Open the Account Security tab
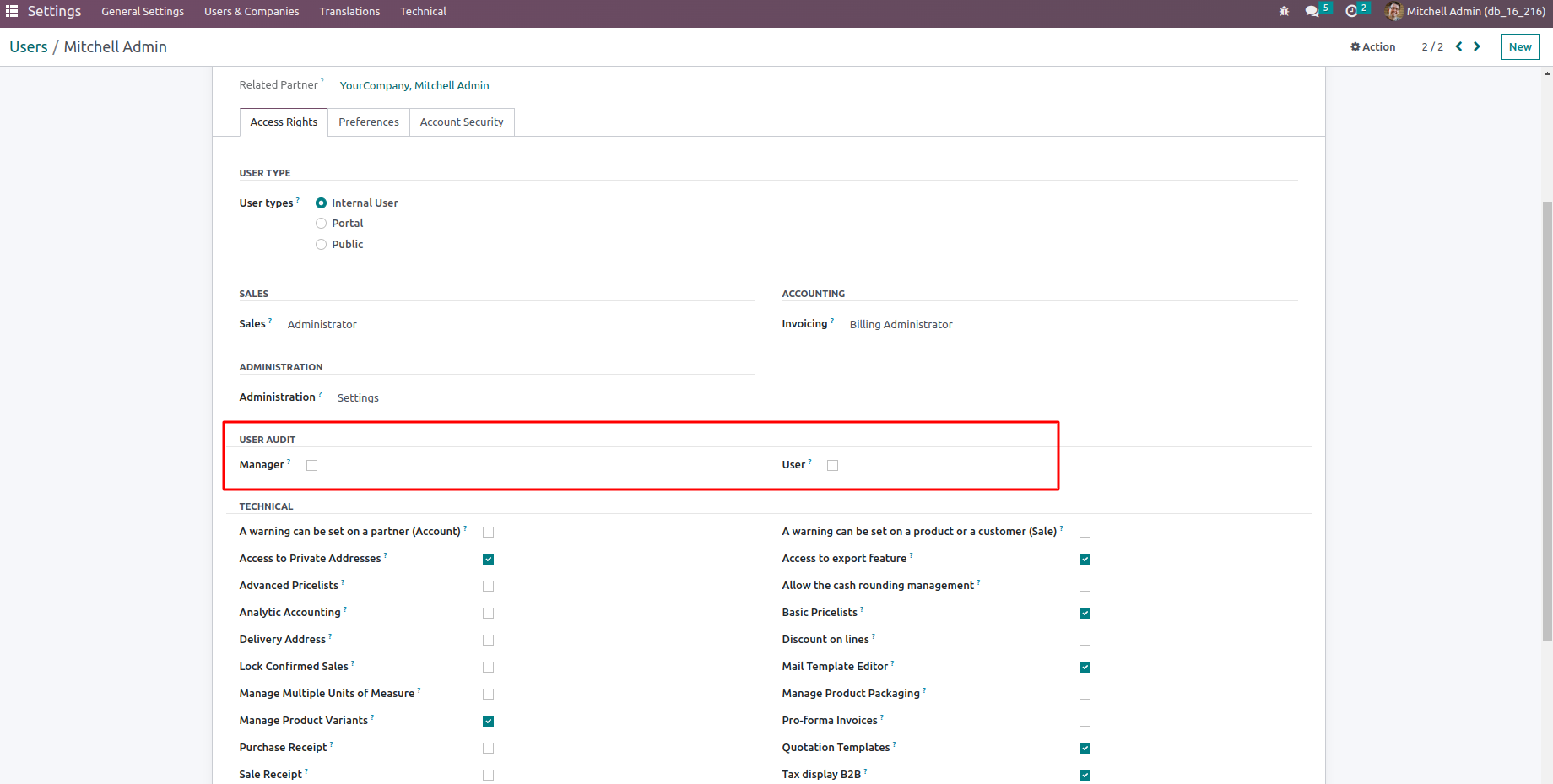1553x784 pixels. [462, 122]
